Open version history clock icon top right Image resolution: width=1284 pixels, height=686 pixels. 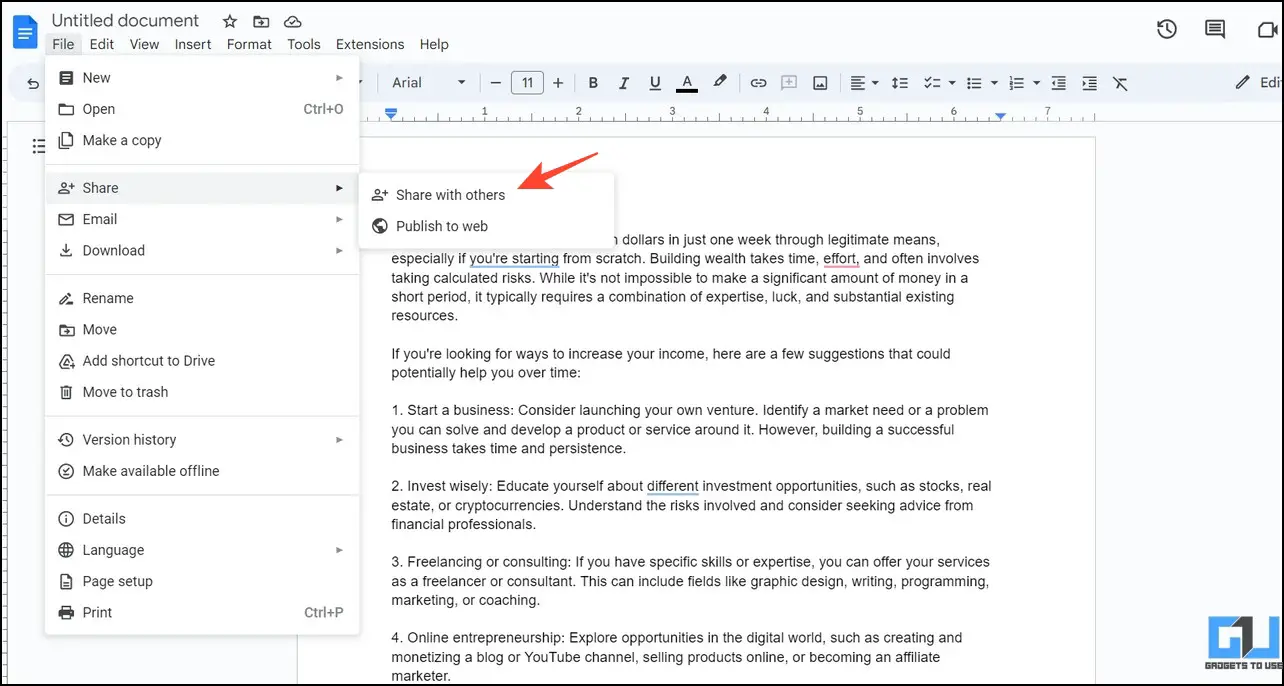[x=1167, y=30]
